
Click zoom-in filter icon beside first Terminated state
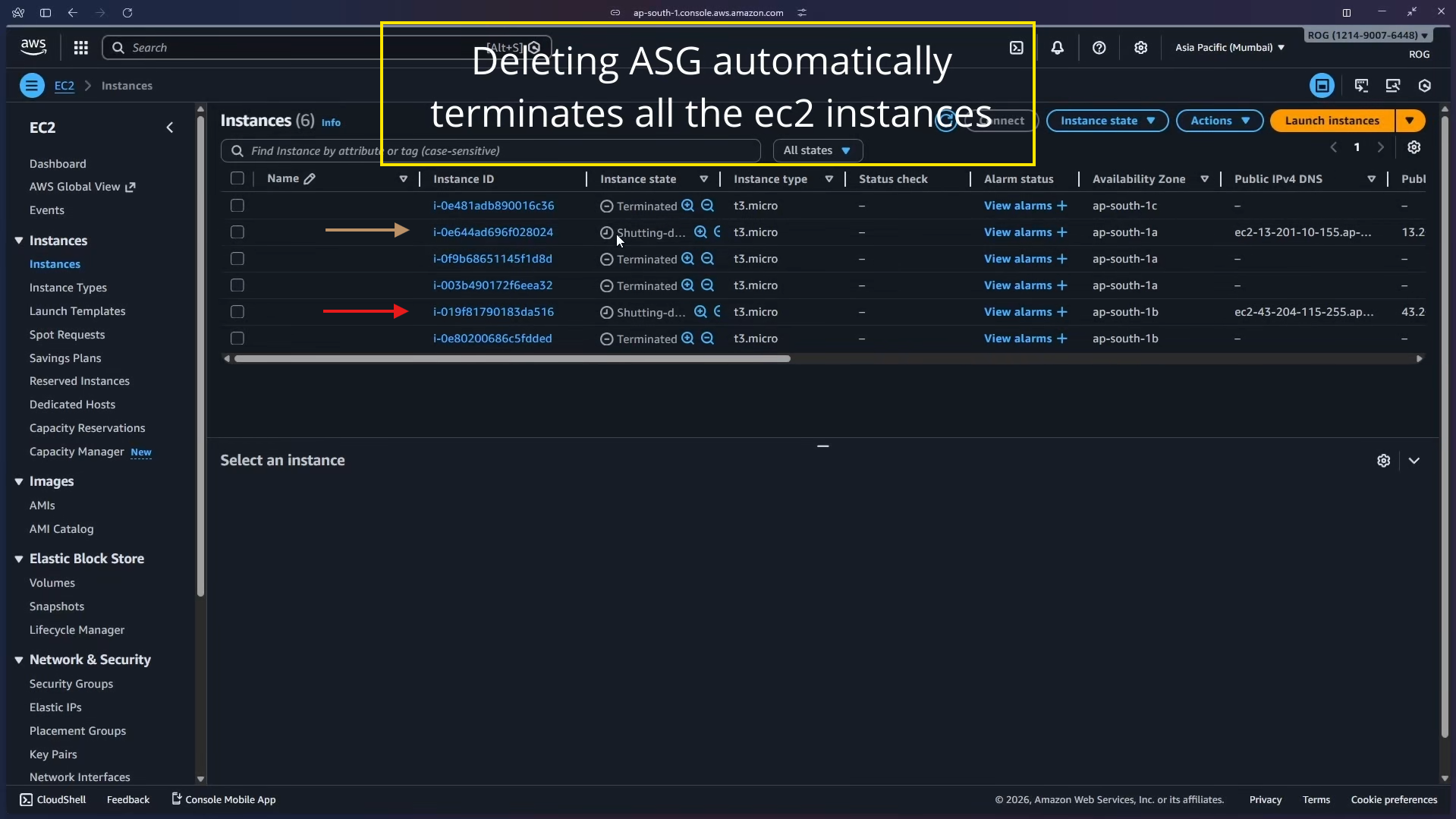point(686,205)
